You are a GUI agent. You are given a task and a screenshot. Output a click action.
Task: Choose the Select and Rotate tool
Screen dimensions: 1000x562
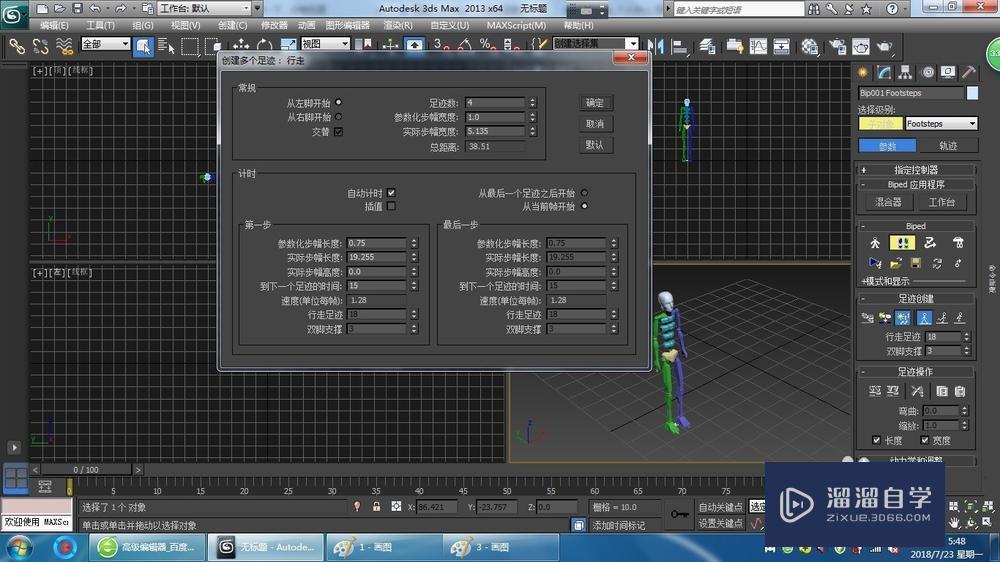264,46
